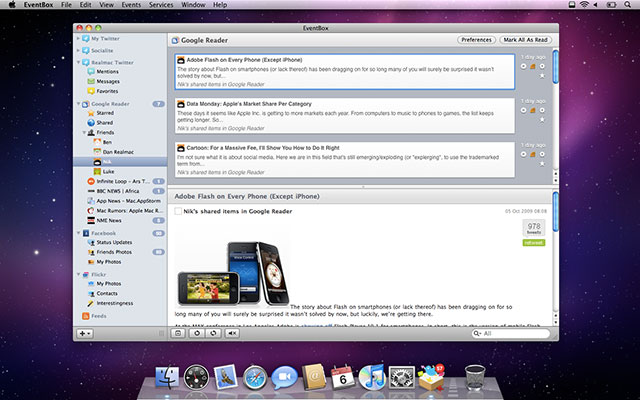
Task: Click the Preferences button
Action: (x=476, y=40)
